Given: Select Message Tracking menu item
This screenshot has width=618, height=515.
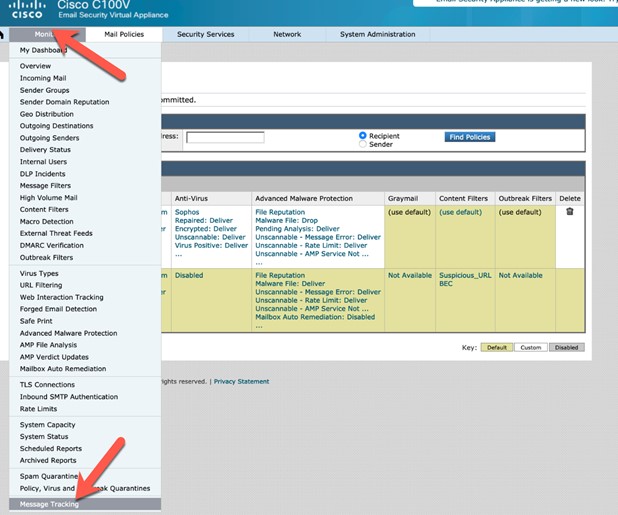Looking at the screenshot, I should coord(85,504).
